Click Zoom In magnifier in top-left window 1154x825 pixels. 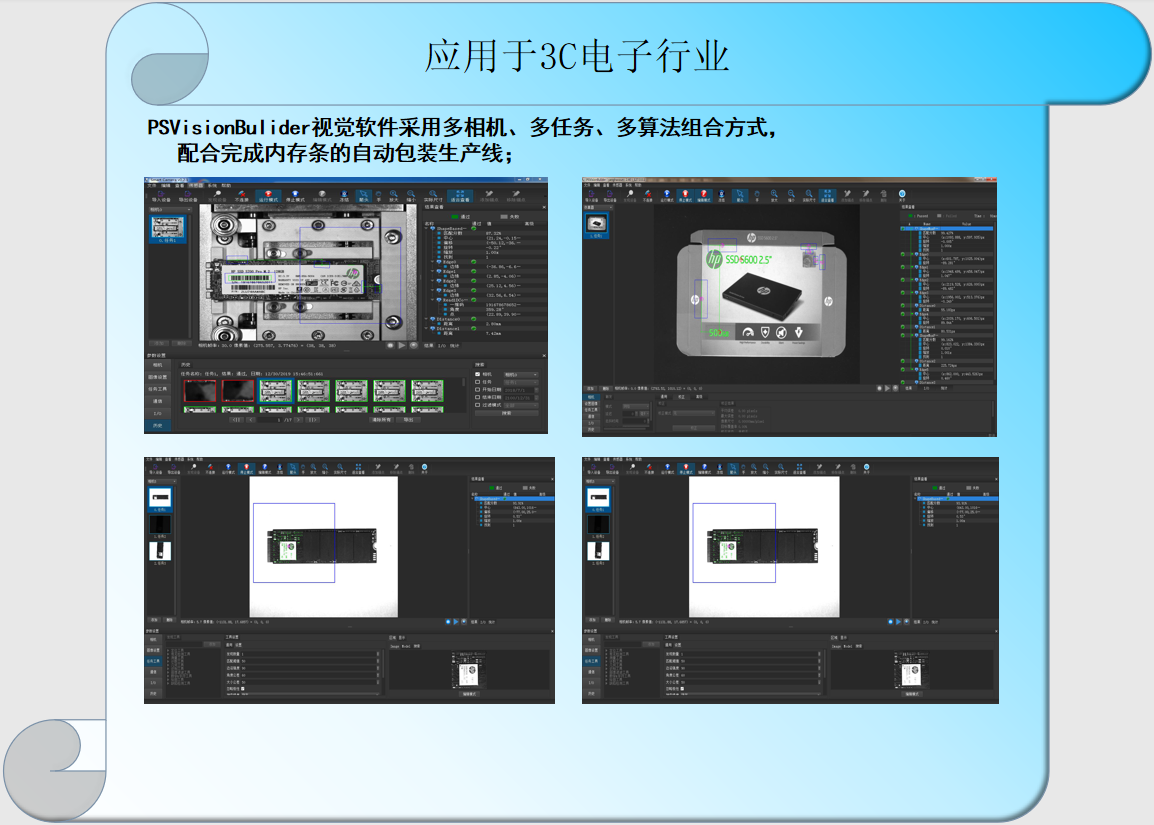click(392, 196)
